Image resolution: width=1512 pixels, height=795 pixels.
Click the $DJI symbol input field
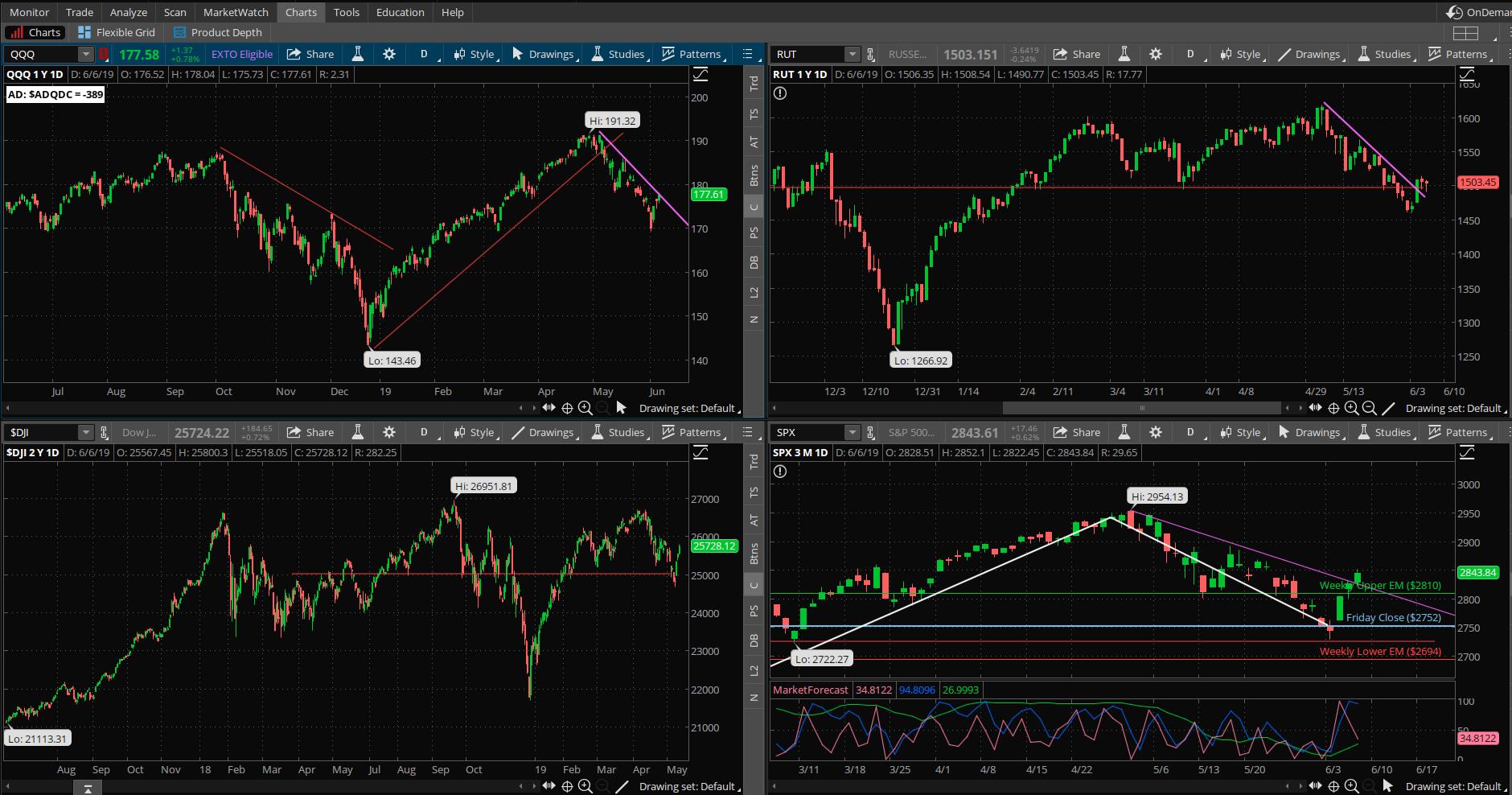tap(41, 432)
